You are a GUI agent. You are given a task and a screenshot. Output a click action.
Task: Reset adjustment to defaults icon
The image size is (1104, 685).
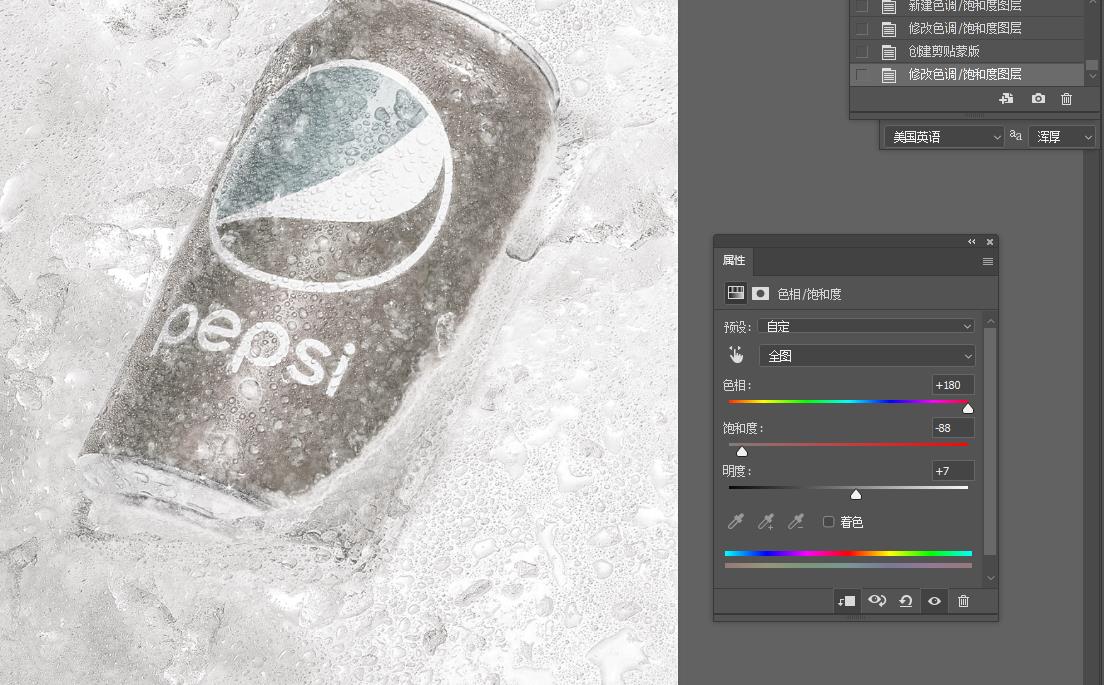coord(906,601)
